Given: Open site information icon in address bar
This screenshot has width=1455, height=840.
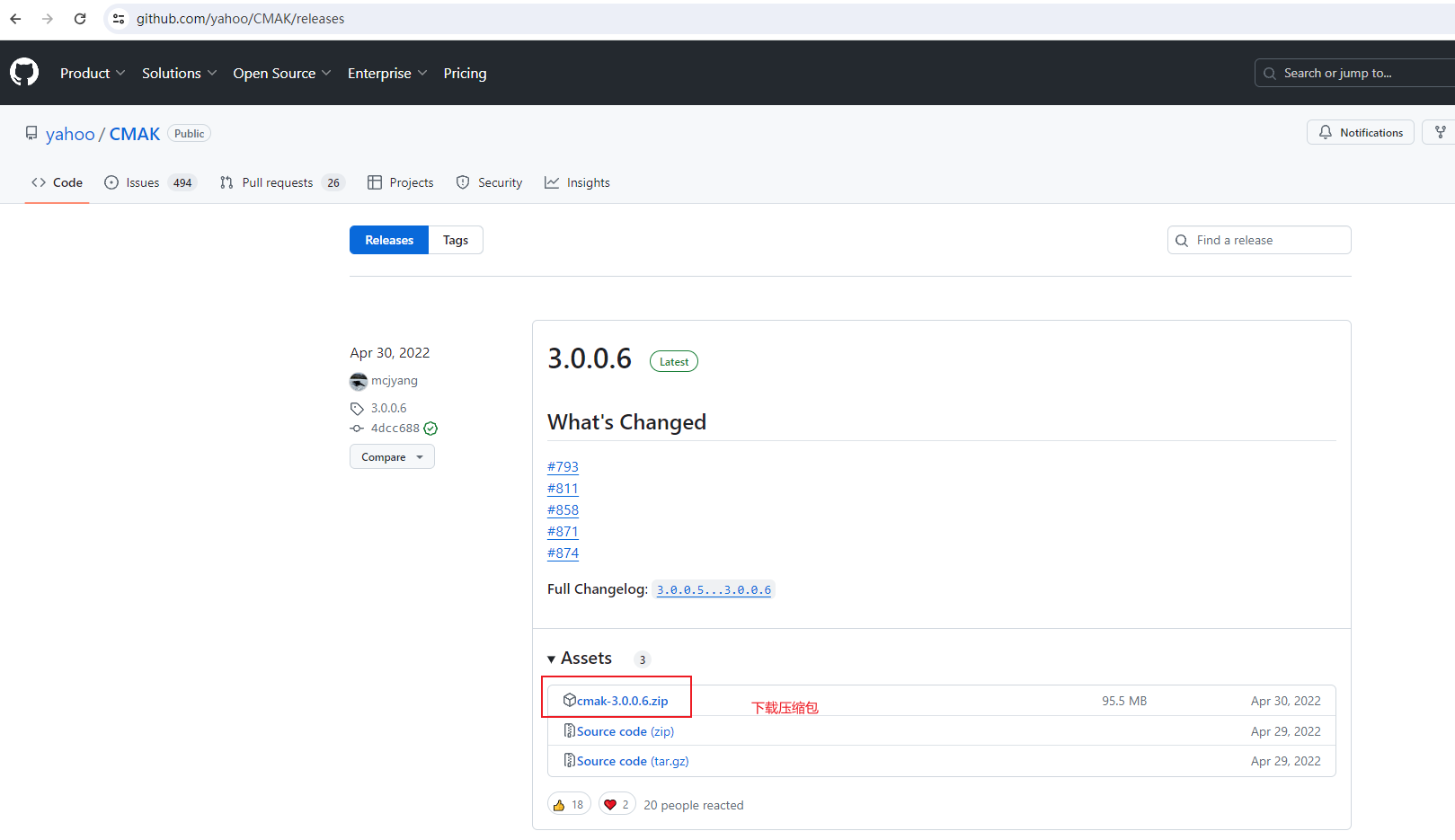Looking at the screenshot, I should pos(119,19).
